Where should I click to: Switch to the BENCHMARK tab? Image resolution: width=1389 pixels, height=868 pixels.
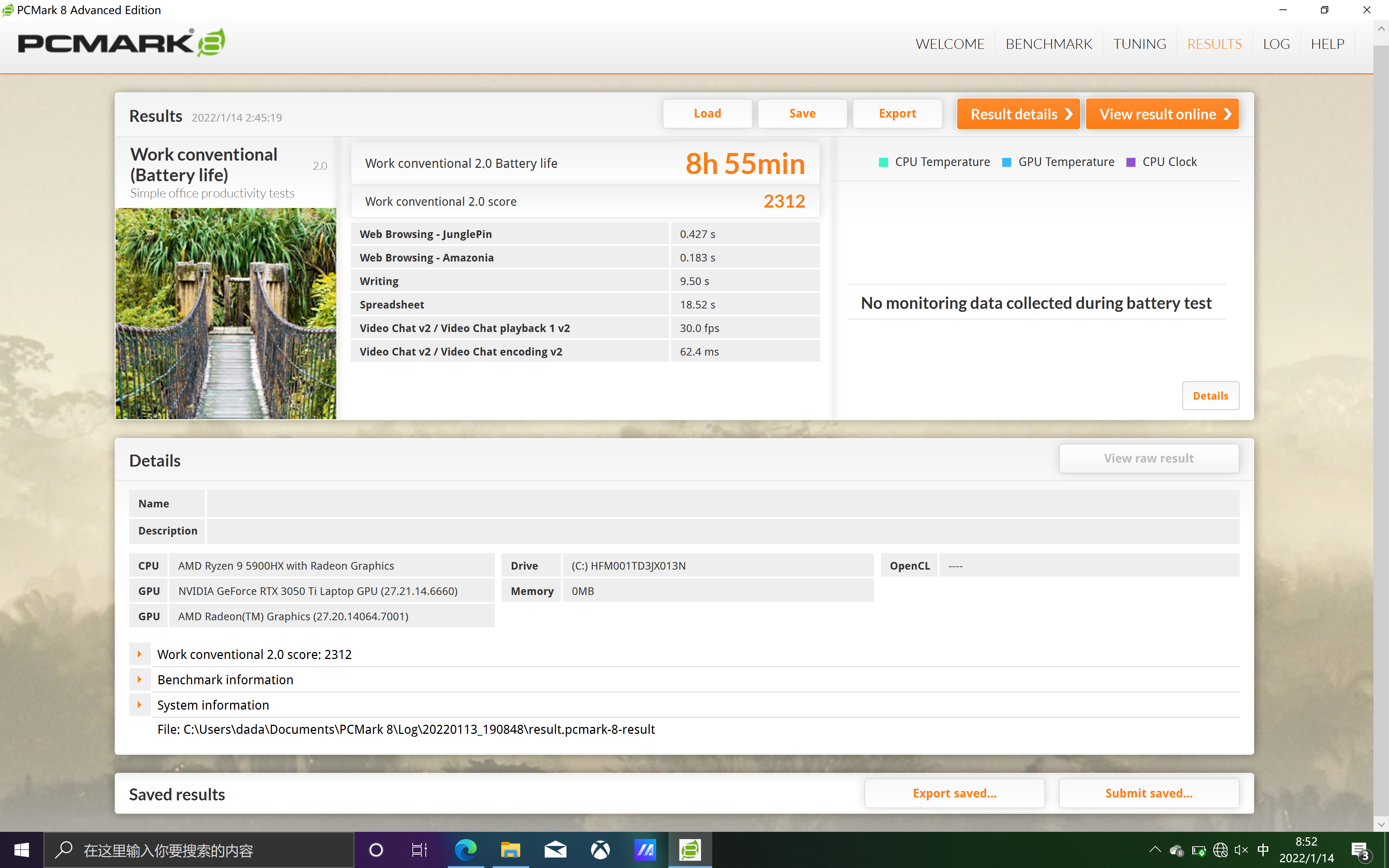click(1048, 44)
